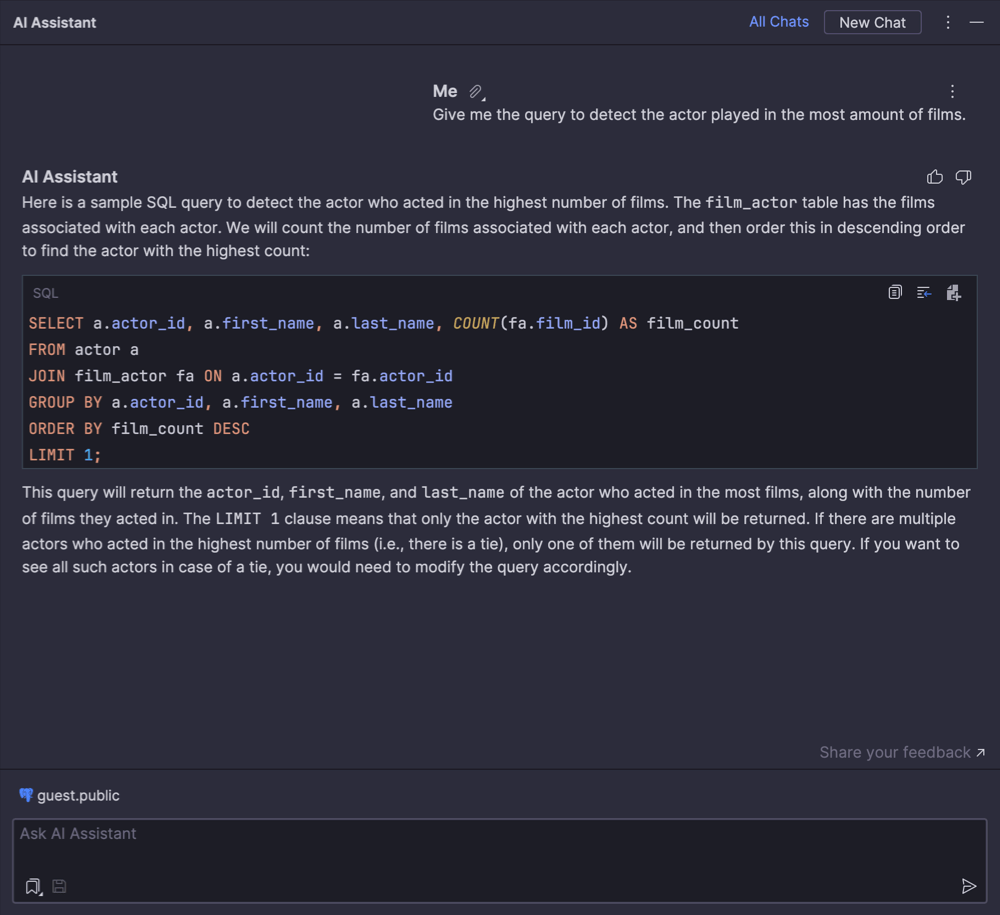Click the AI Assistant panel title
This screenshot has height=915, width=1000.
[x=55, y=22]
